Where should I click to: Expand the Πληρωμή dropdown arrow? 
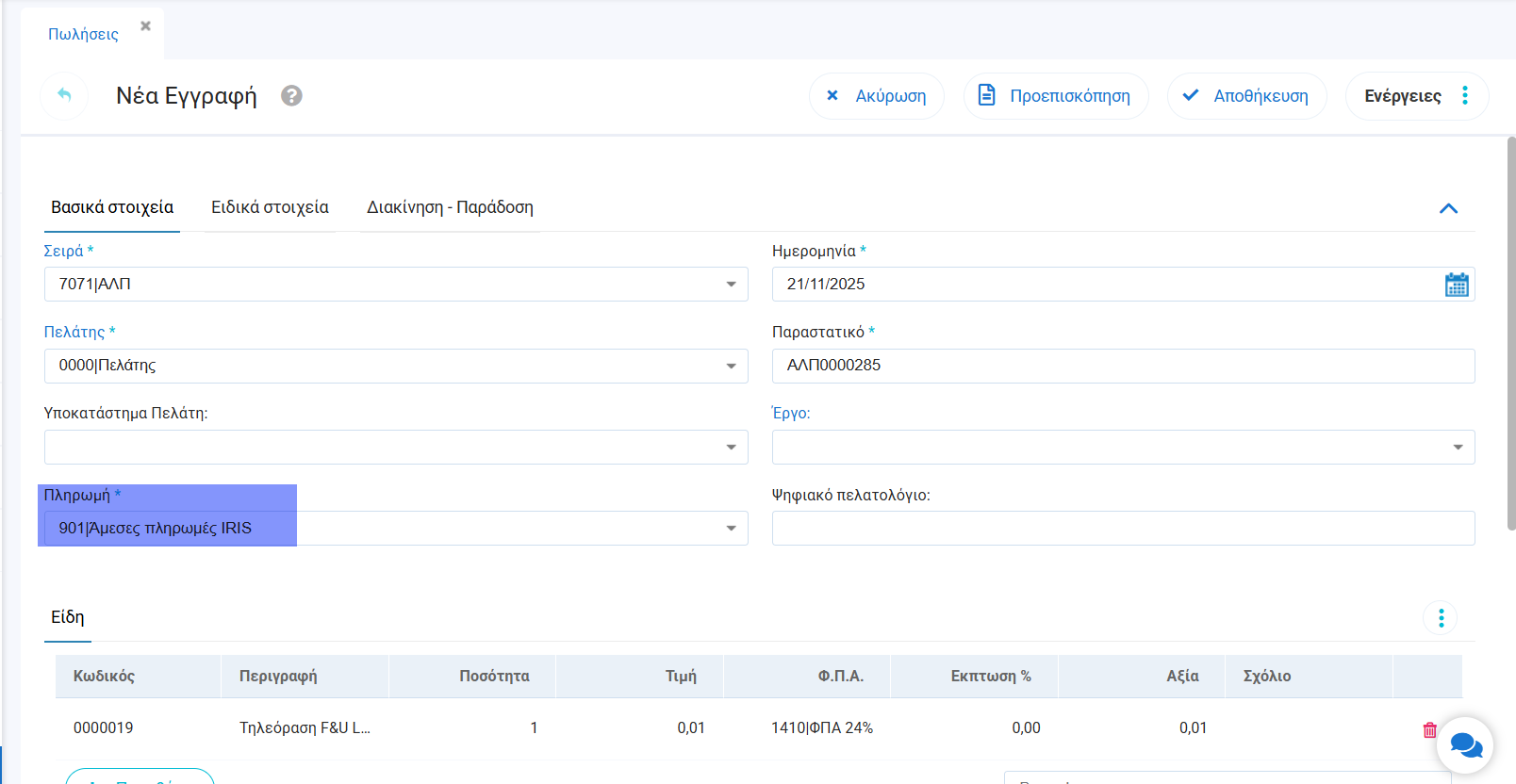pos(731,529)
